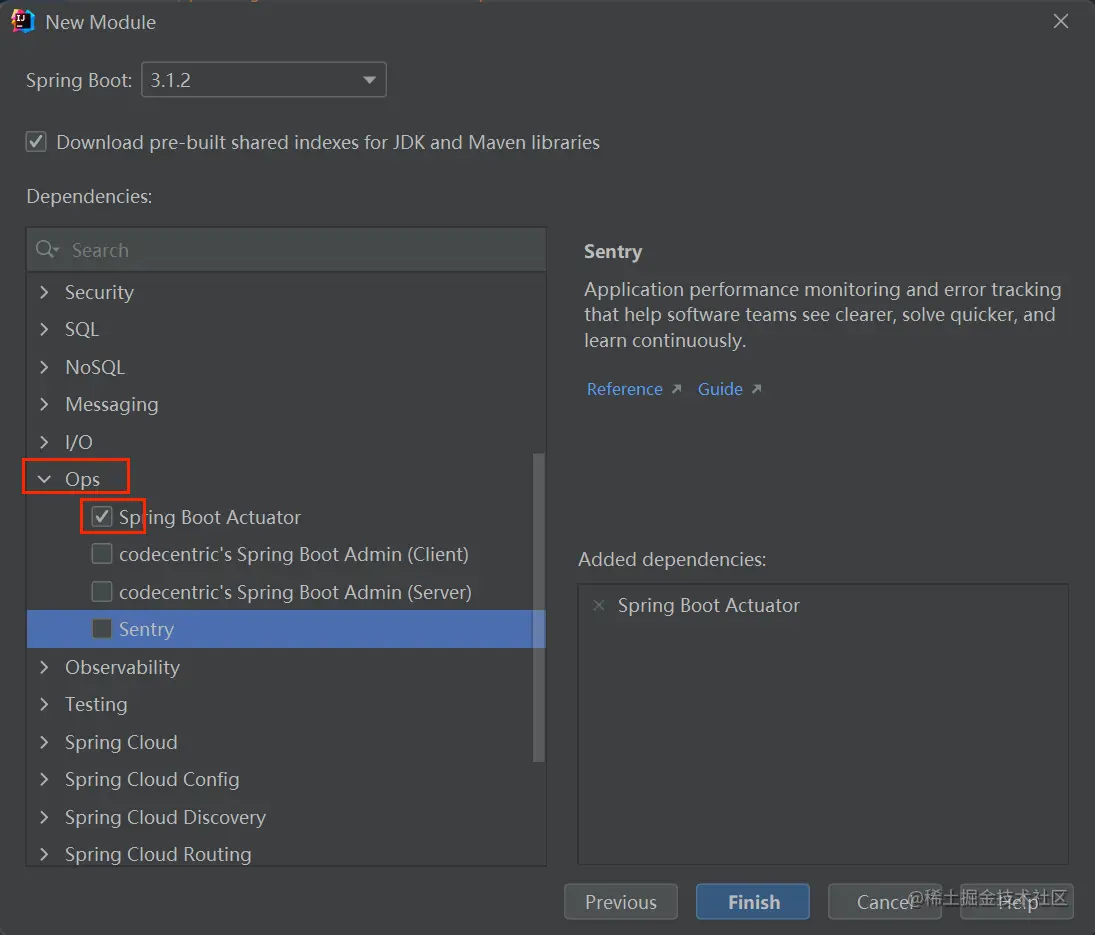Close the New Module dialog
This screenshot has width=1095, height=935.
1060,22
